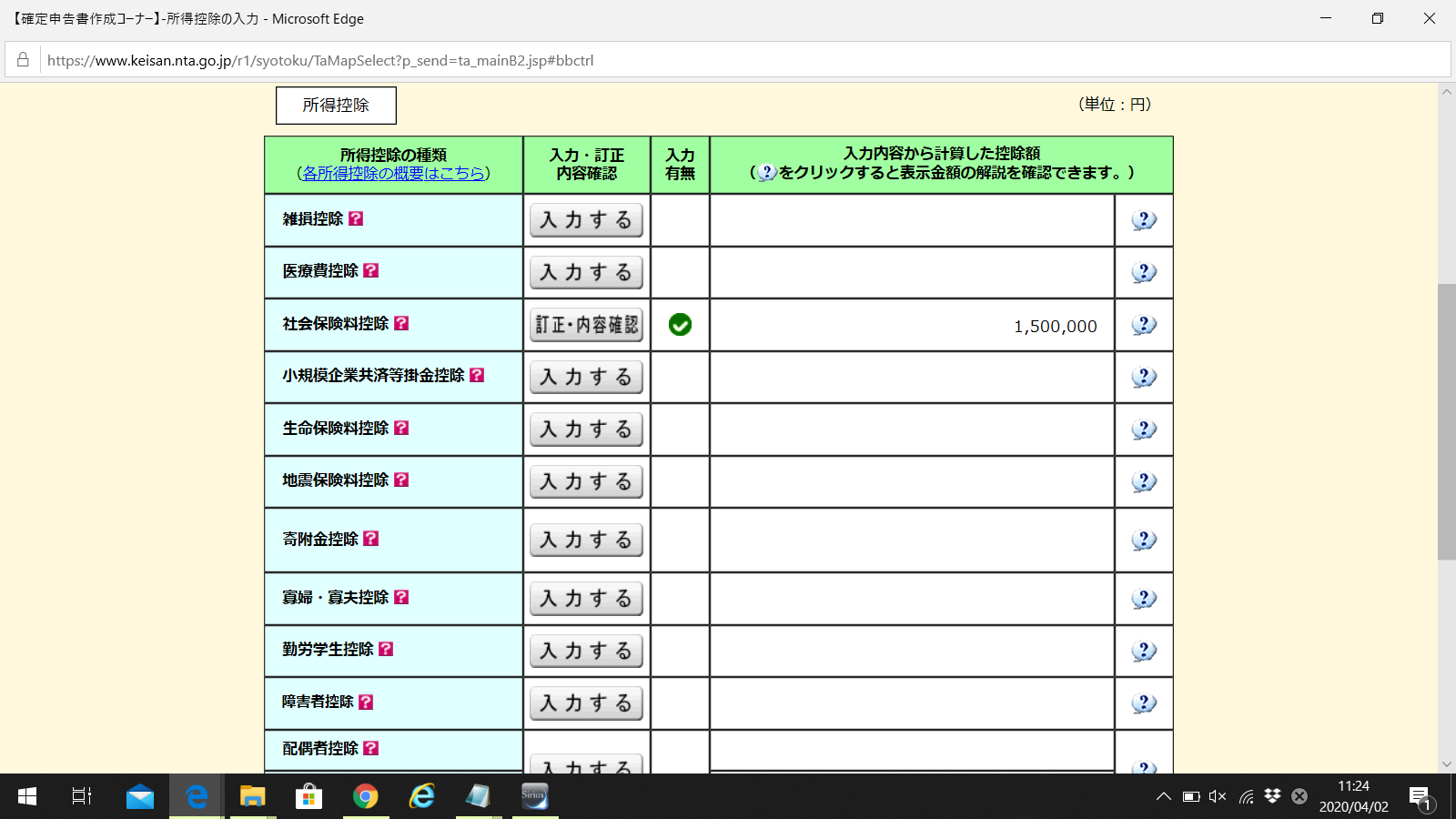Open Google Chrome from the taskbar
Screen dimensions: 1456x819
(x=365, y=797)
